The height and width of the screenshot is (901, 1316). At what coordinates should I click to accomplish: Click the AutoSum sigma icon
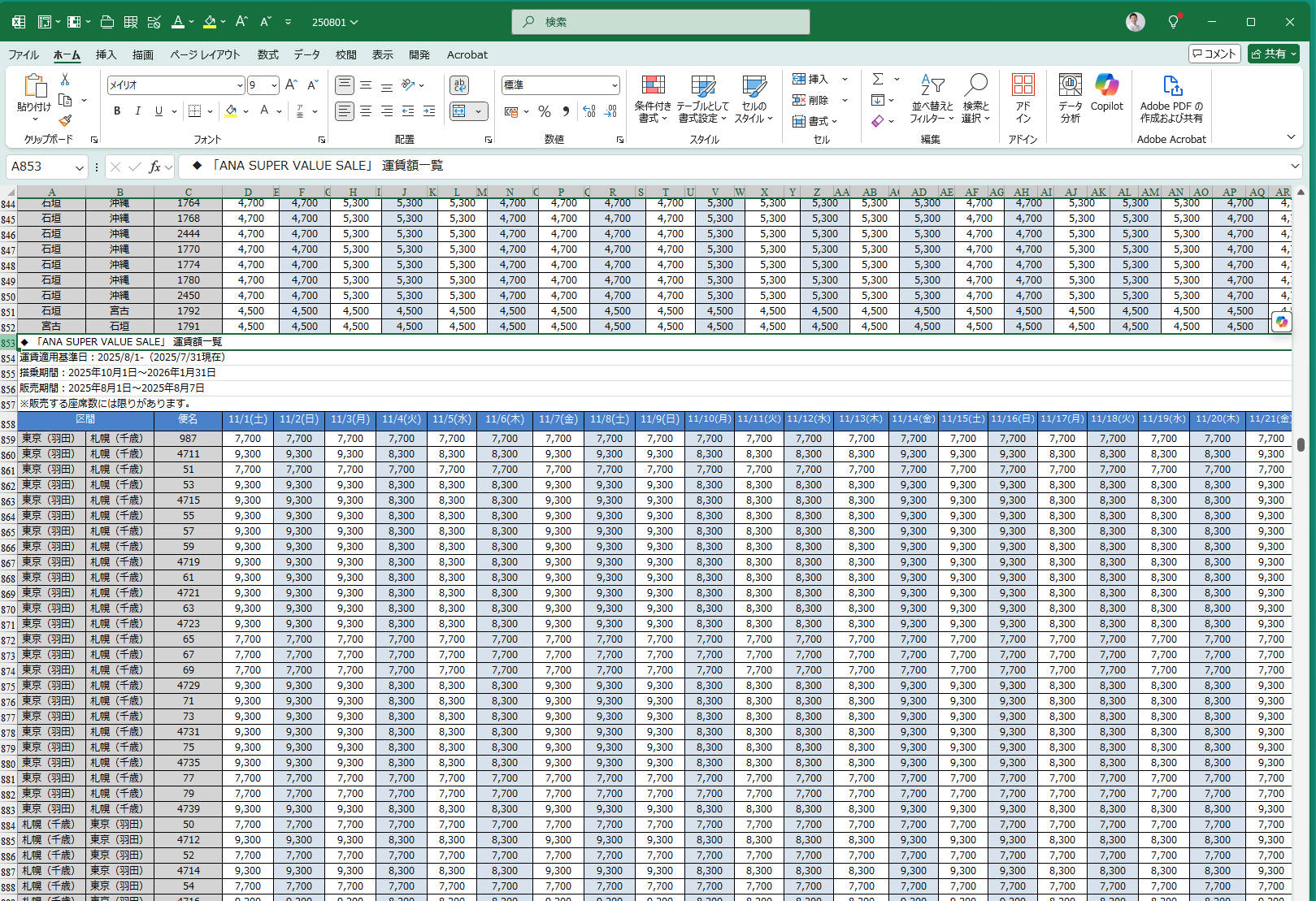(x=878, y=79)
